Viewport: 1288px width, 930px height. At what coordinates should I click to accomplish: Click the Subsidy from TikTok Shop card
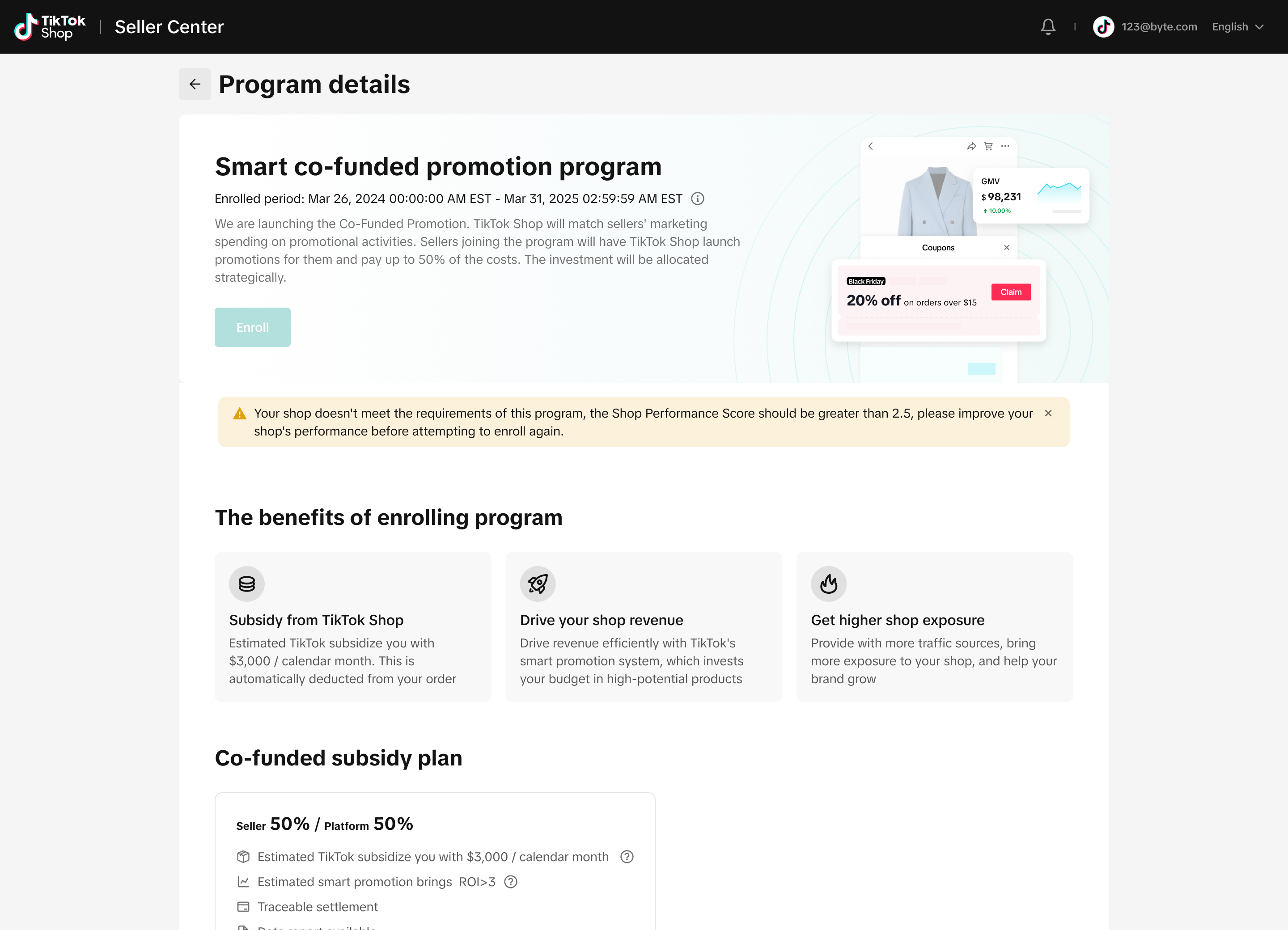point(353,626)
